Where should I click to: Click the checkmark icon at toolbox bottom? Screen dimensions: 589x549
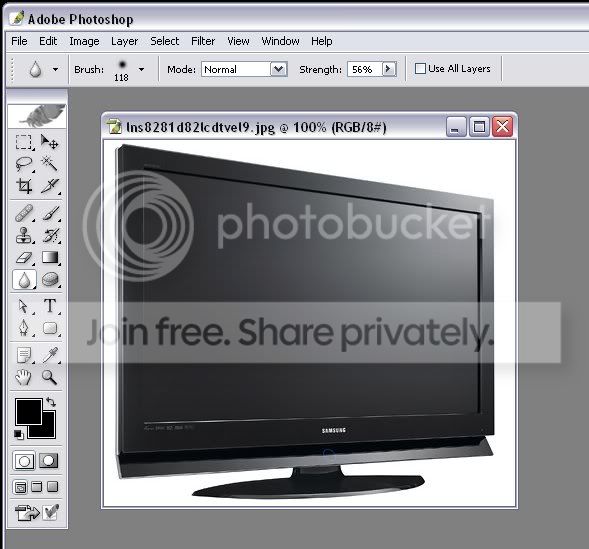click(x=50, y=512)
